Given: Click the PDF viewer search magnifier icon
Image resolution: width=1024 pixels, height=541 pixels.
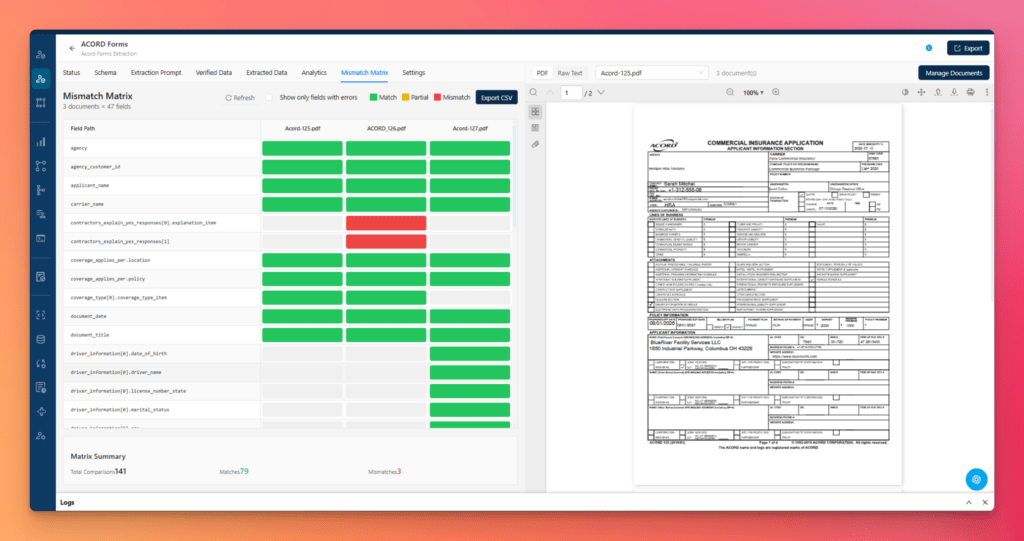Looking at the screenshot, I should 534,93.
